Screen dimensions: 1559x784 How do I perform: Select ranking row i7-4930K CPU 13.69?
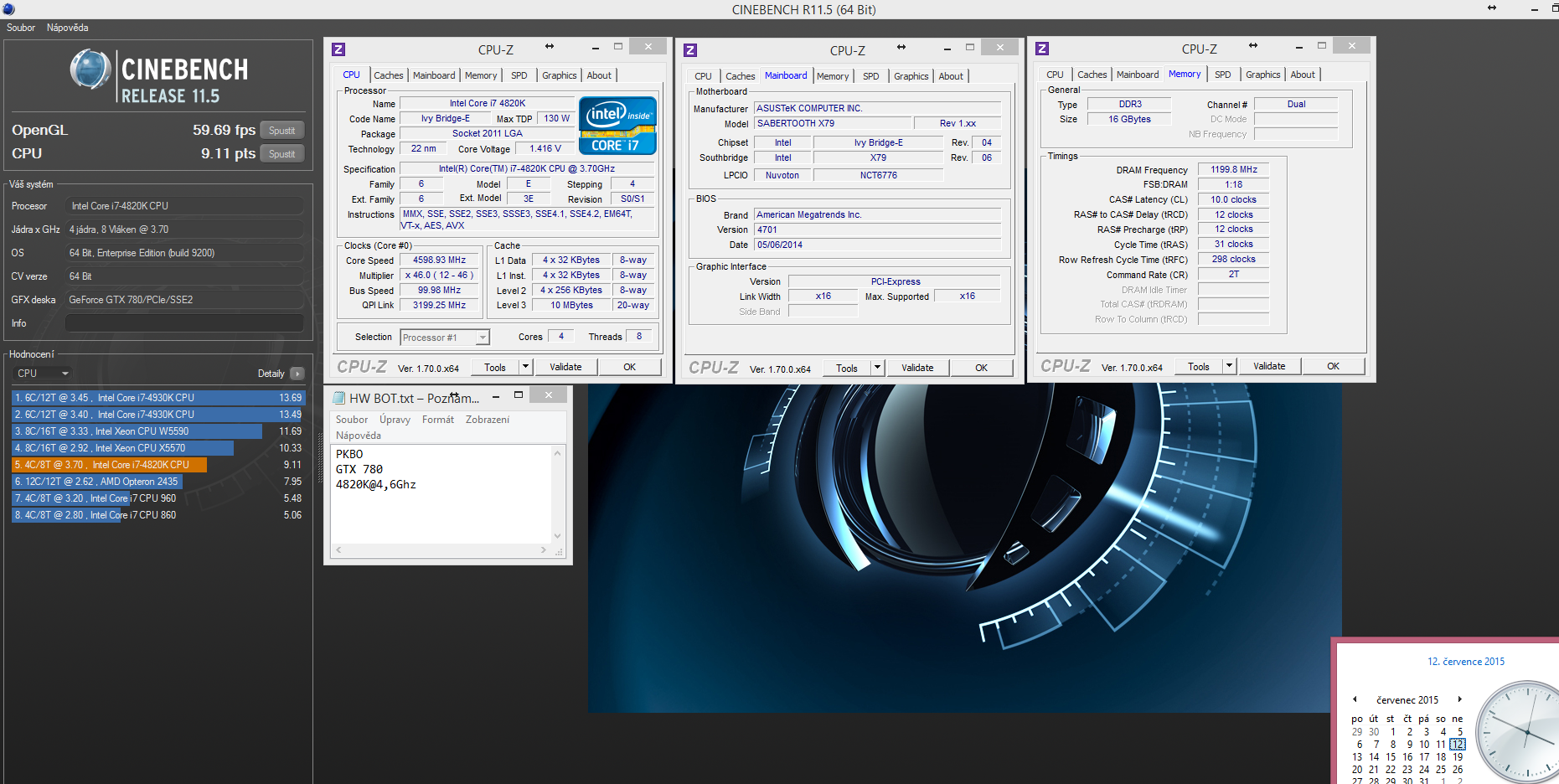tap(157, 398)
